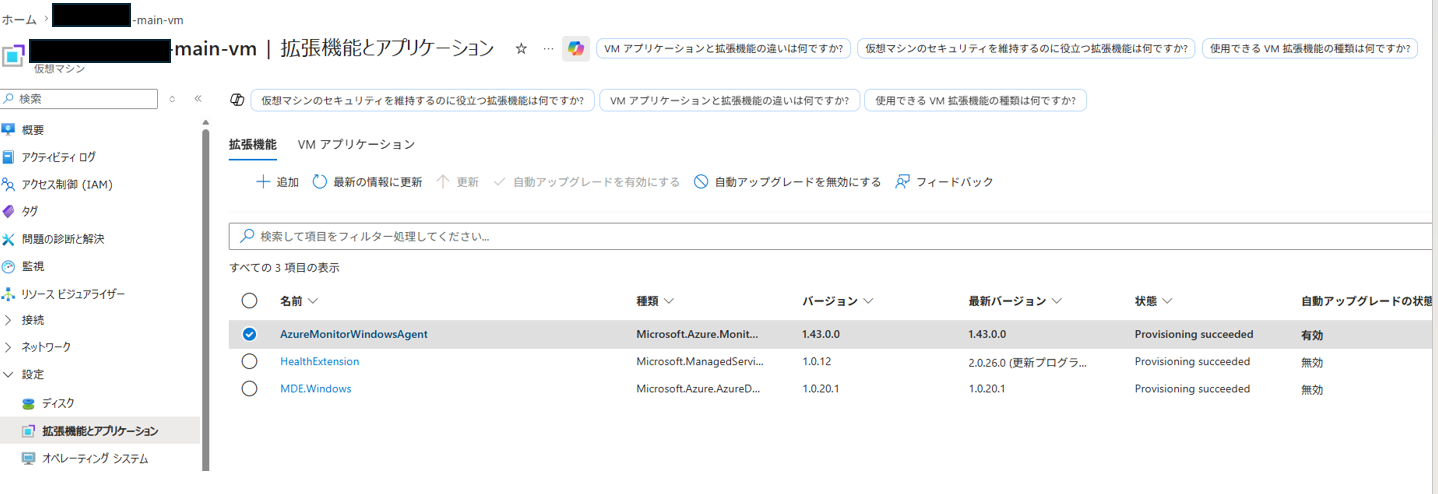Click the sidebar vertical scrollbar
This screenshot has height=494, width=1438.
tap(206, 299)
